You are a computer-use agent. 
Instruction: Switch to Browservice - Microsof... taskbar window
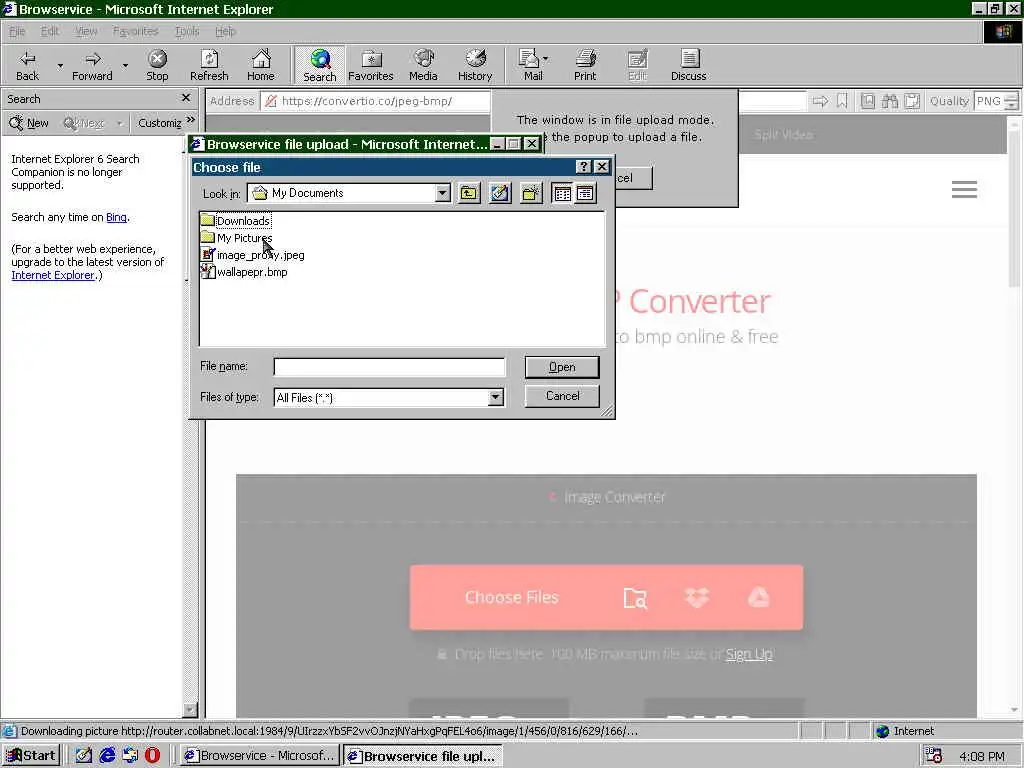(260, 756)
